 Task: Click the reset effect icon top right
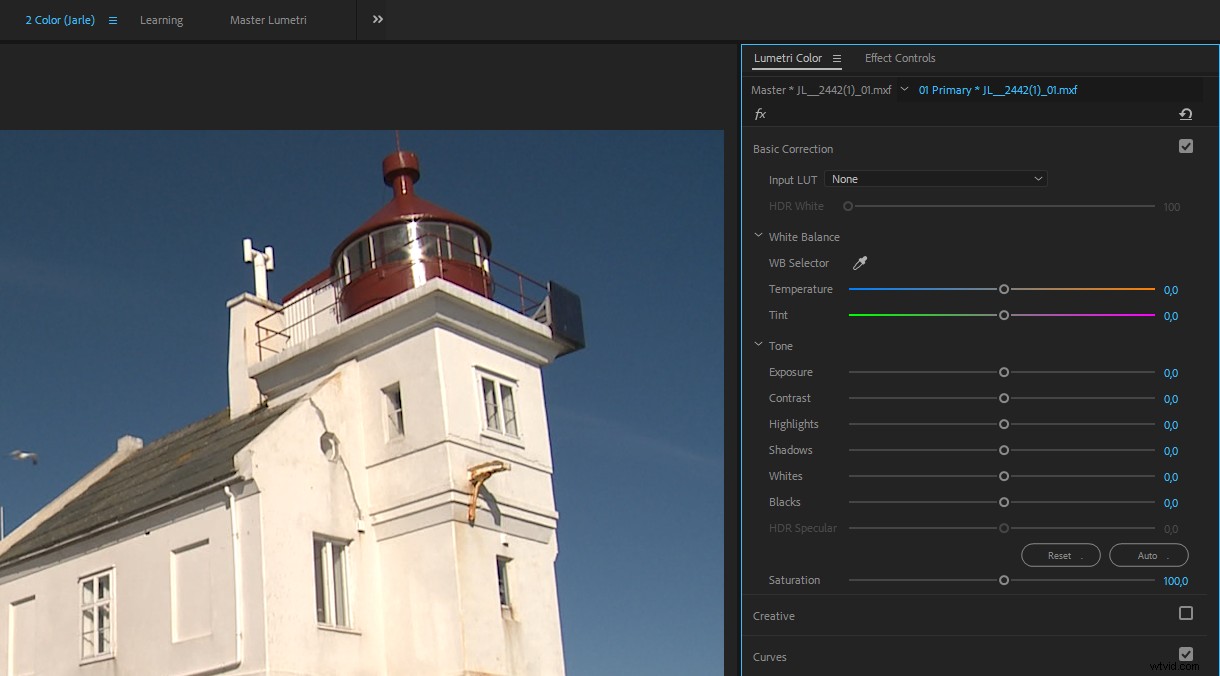coord(1186,113)
